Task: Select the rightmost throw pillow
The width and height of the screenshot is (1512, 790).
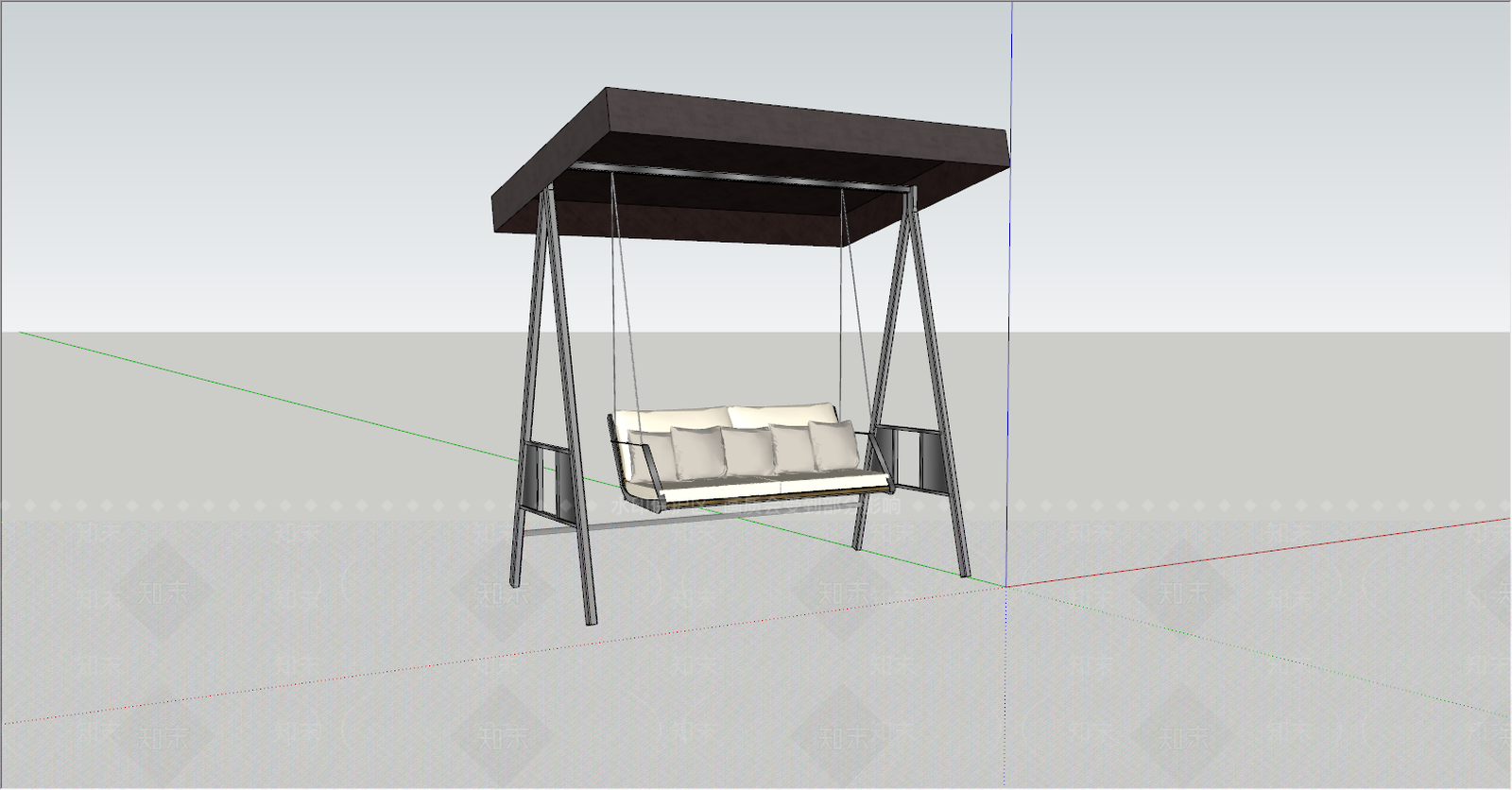Action: coord(833,444)
